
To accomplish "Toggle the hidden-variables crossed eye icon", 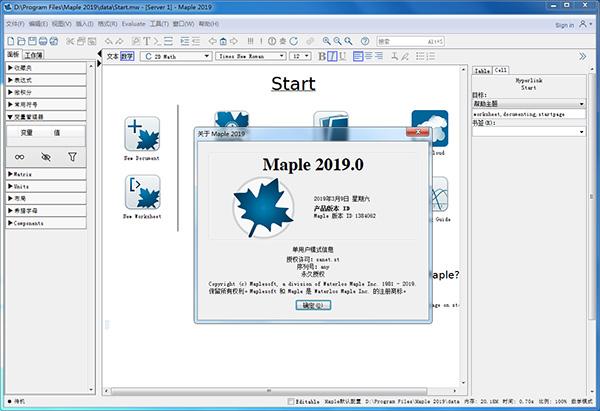I will 46,157.
